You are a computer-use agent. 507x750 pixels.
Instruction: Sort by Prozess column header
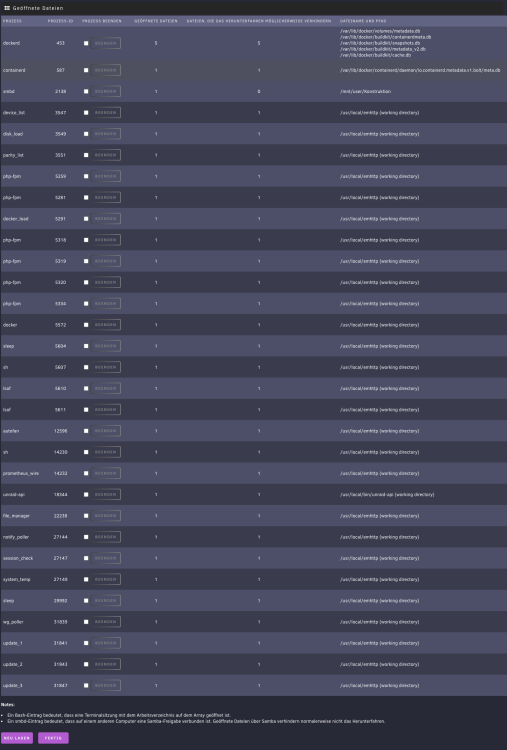click(x=12, y=21)
